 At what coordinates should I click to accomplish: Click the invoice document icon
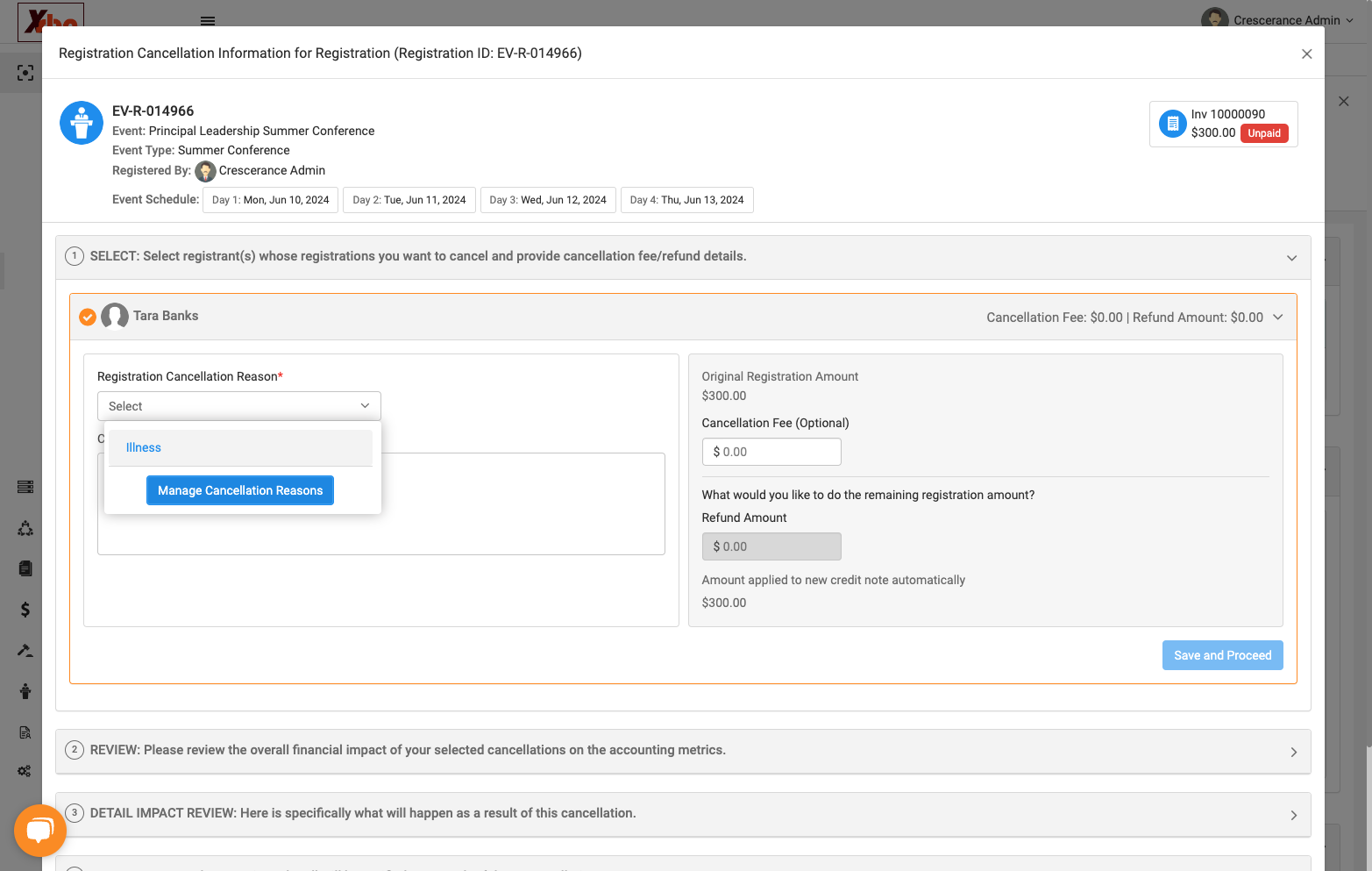tap(1173, 124)
